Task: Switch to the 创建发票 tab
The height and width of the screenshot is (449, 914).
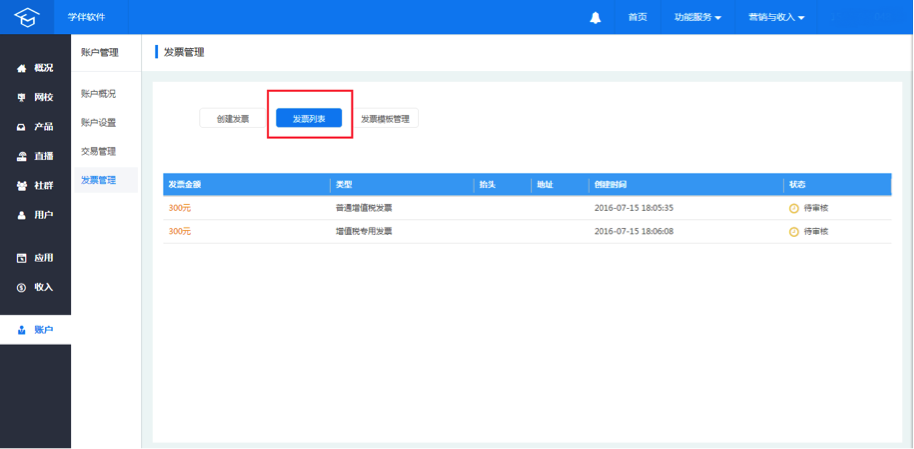Action: point(233,119)
